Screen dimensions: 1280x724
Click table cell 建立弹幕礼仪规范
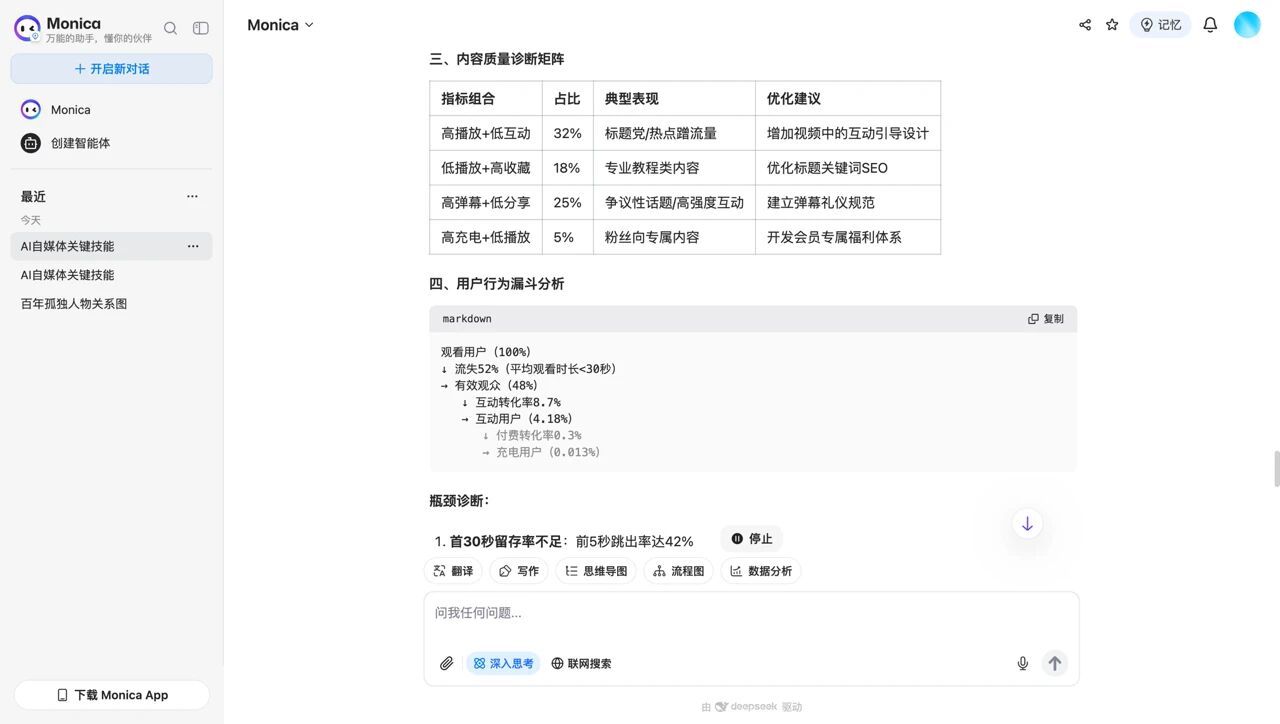(x=848, y=202)
